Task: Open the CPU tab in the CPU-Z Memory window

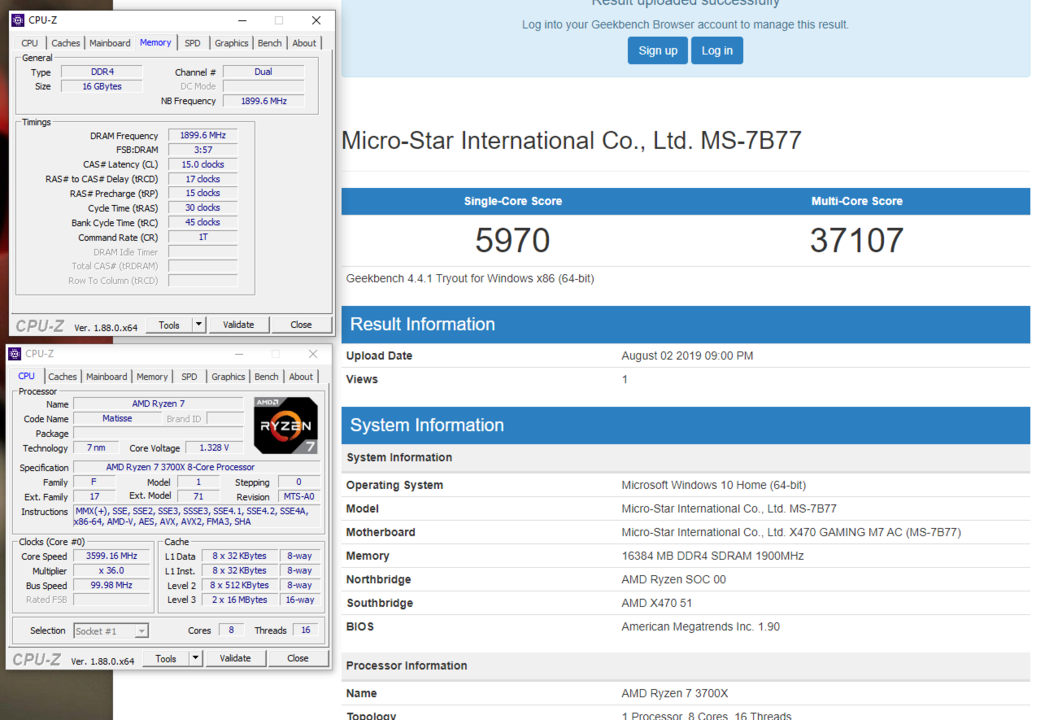Action: coord(30,43)
